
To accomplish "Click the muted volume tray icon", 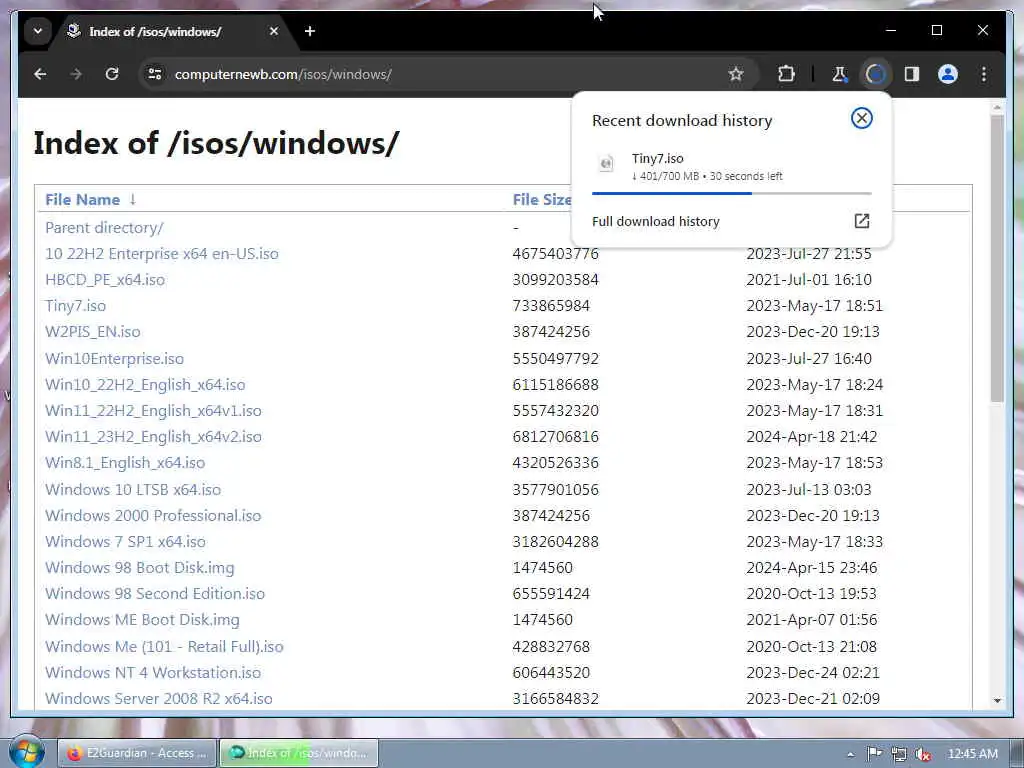I will [x=923, y=754].
